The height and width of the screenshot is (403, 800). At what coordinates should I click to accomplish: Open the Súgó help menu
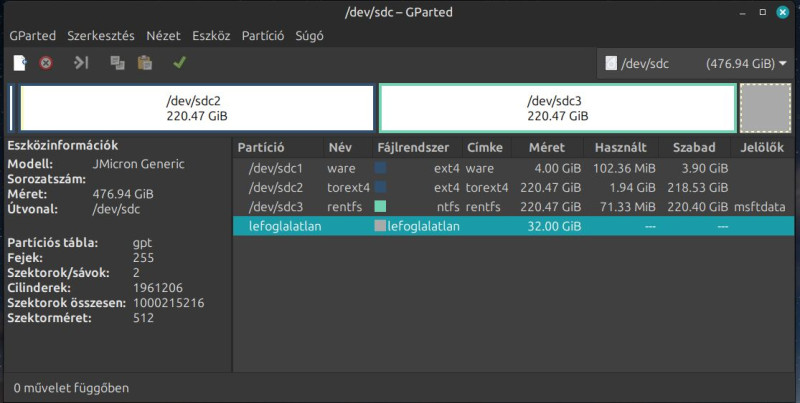[309, 36]
